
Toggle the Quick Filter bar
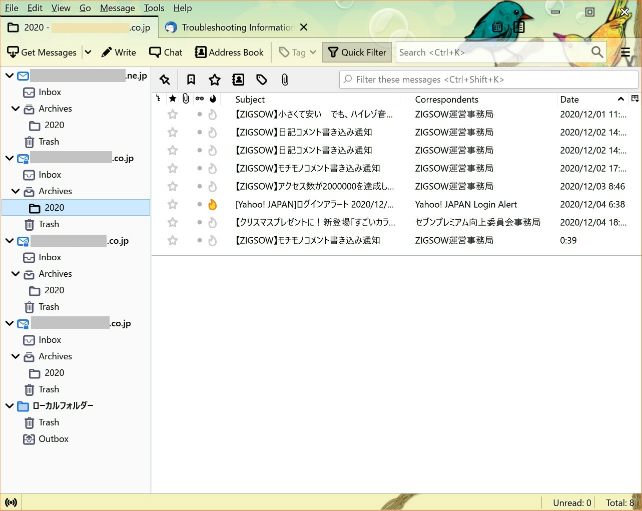(357, 52)
